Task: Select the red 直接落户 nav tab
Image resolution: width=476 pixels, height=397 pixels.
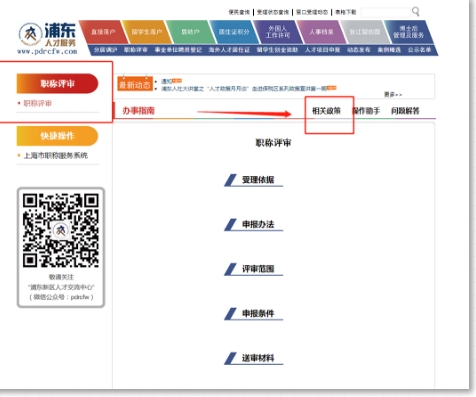Action: point(103,32)
